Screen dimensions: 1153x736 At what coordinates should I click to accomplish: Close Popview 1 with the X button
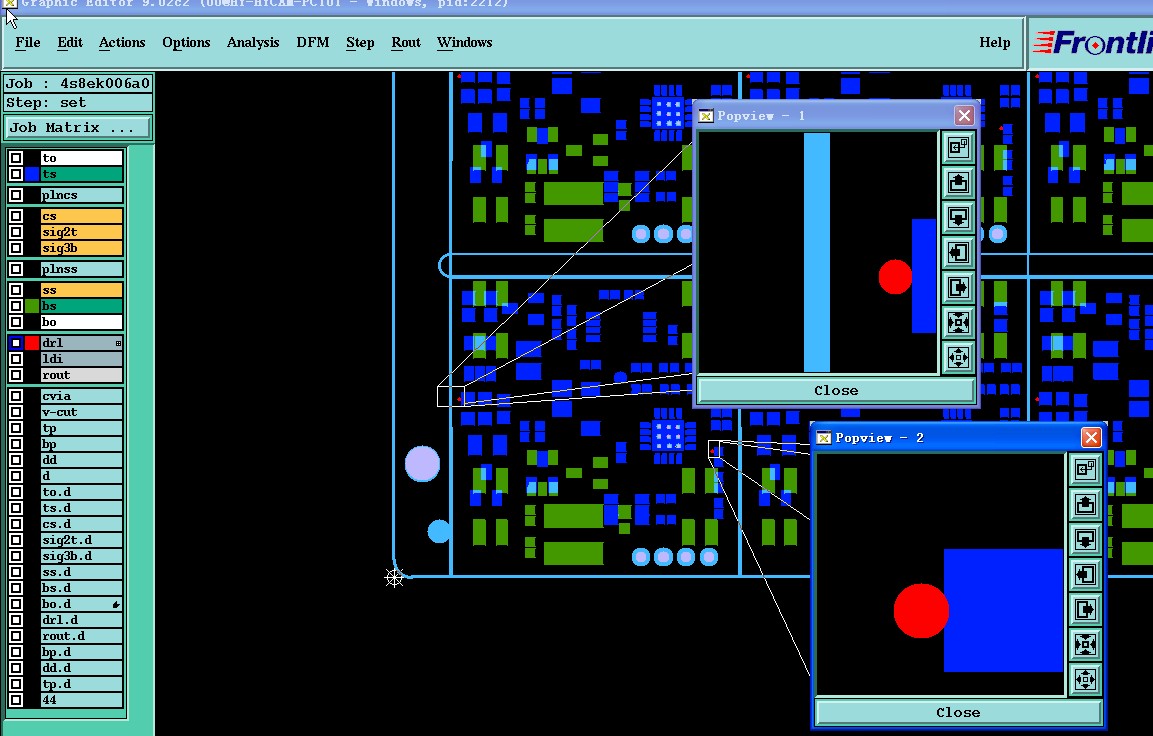click(964, 116)
